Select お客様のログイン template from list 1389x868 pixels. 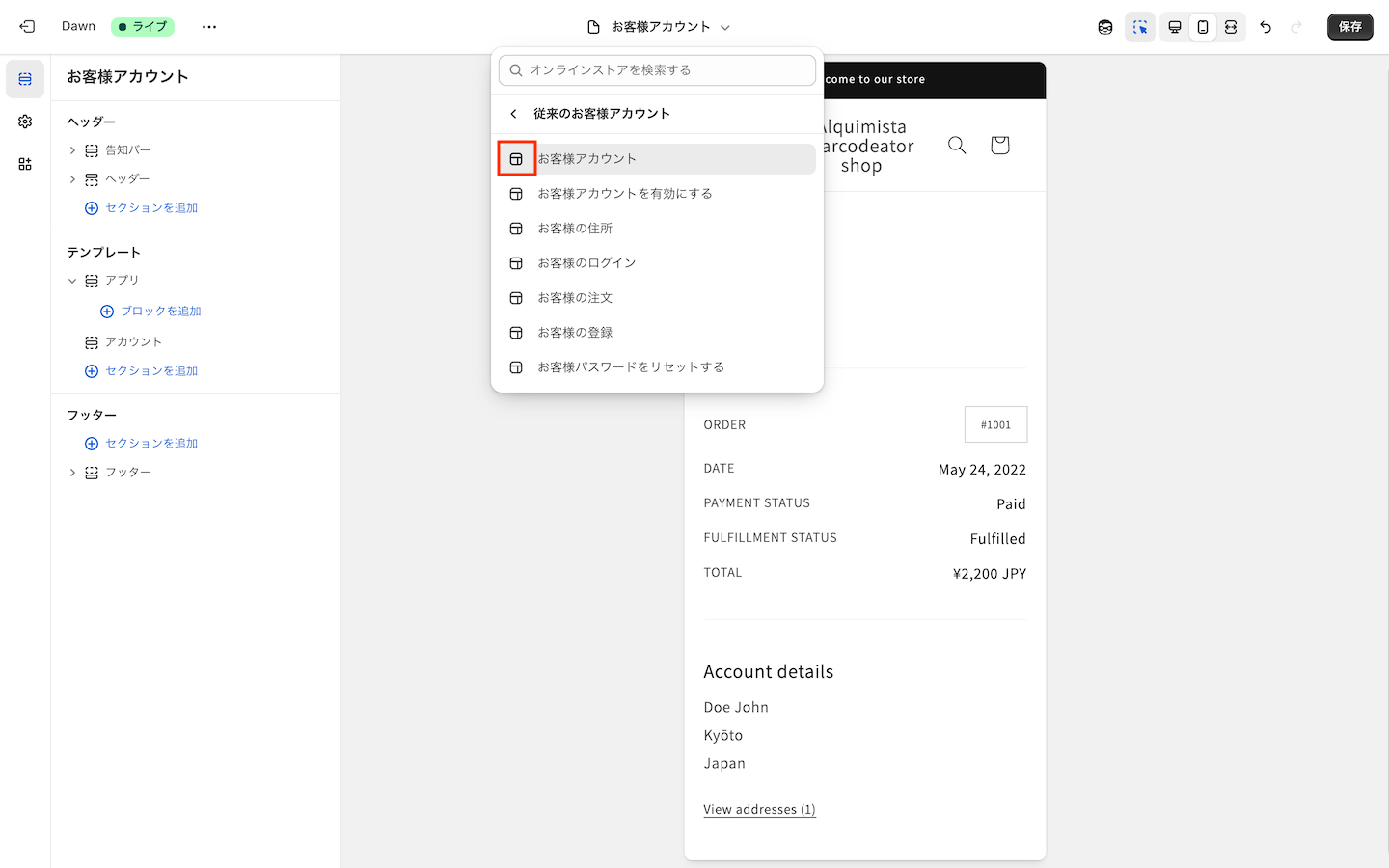click(586, 263)
